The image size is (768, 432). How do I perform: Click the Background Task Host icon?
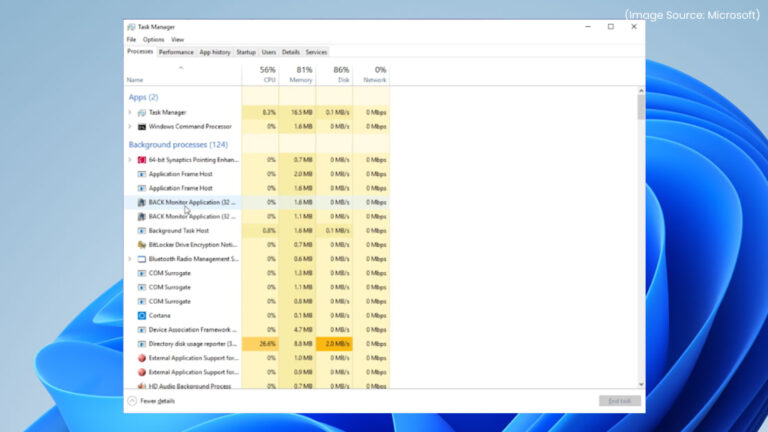[x=142, y=231]
